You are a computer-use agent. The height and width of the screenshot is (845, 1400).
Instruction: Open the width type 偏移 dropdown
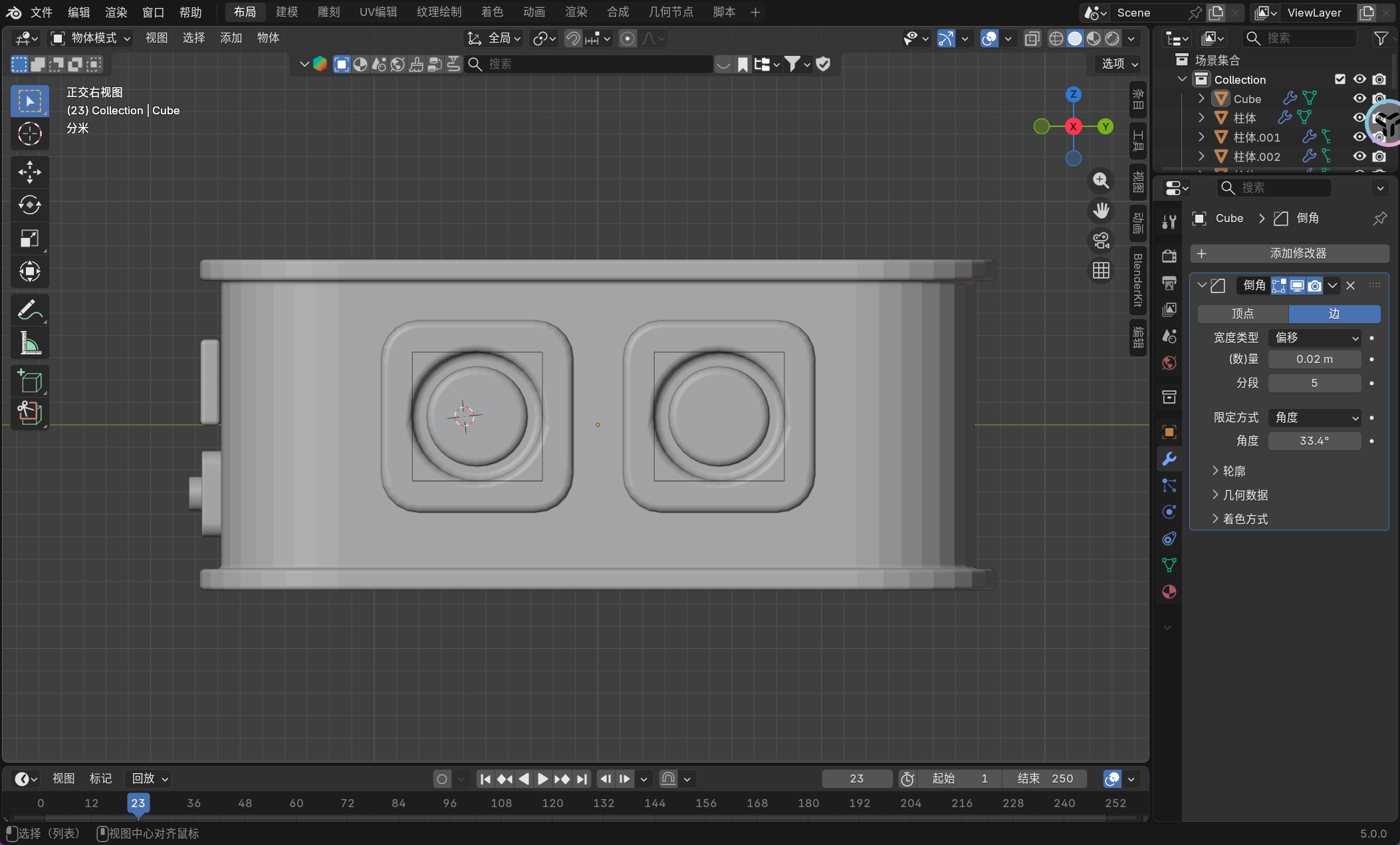1314,338
